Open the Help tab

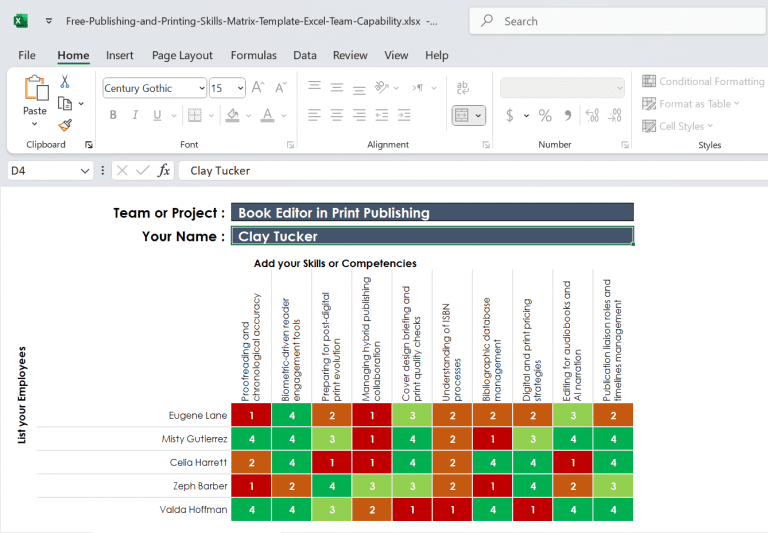[x=437, y=55]
